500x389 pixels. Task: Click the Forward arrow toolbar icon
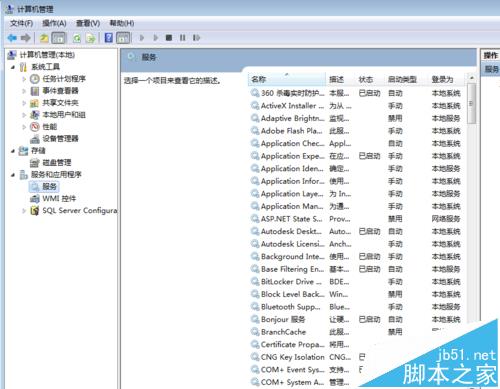click(26, 38)
